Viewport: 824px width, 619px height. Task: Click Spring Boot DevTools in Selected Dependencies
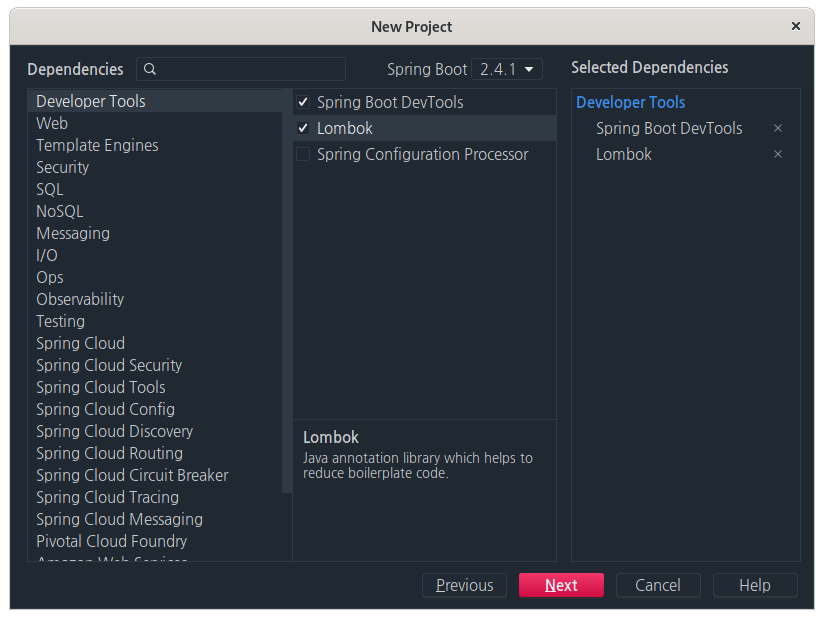pos(669,128)
